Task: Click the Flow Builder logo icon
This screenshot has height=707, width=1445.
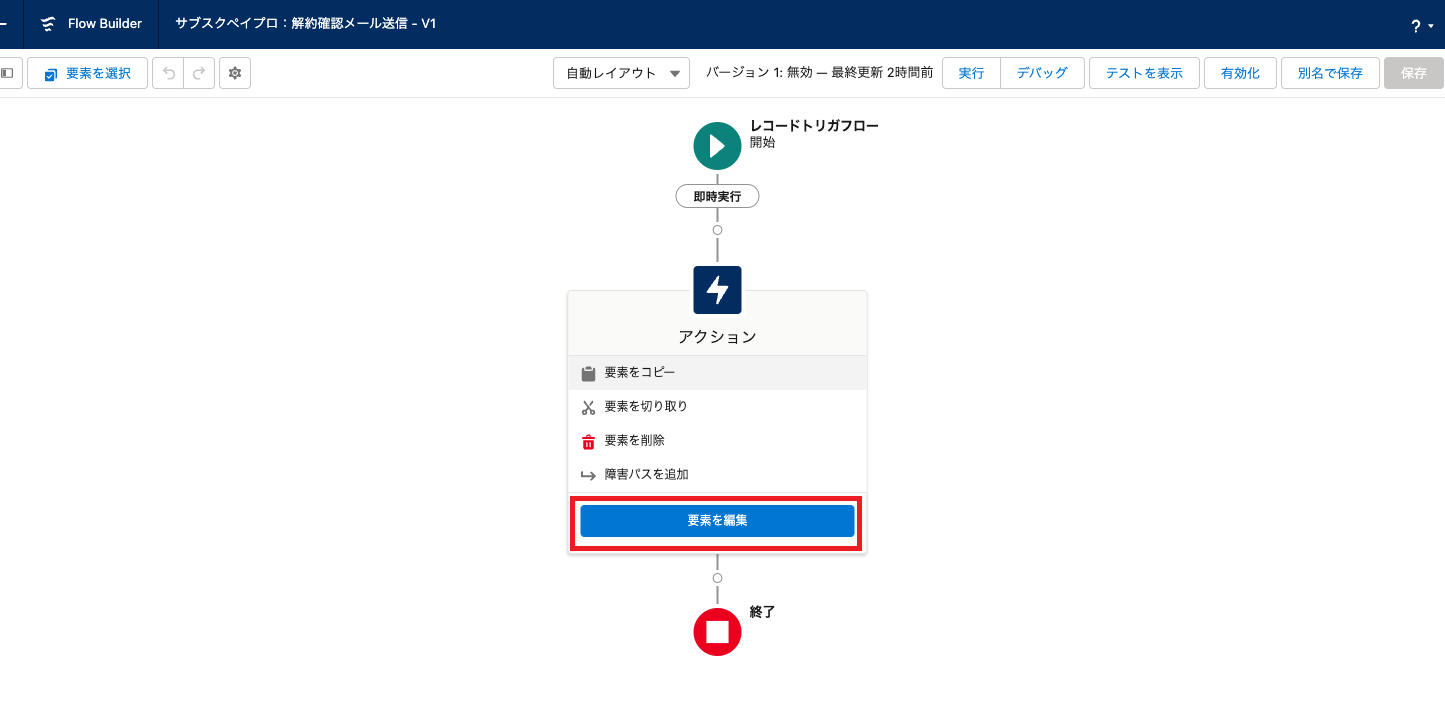Action: point(47,24)
